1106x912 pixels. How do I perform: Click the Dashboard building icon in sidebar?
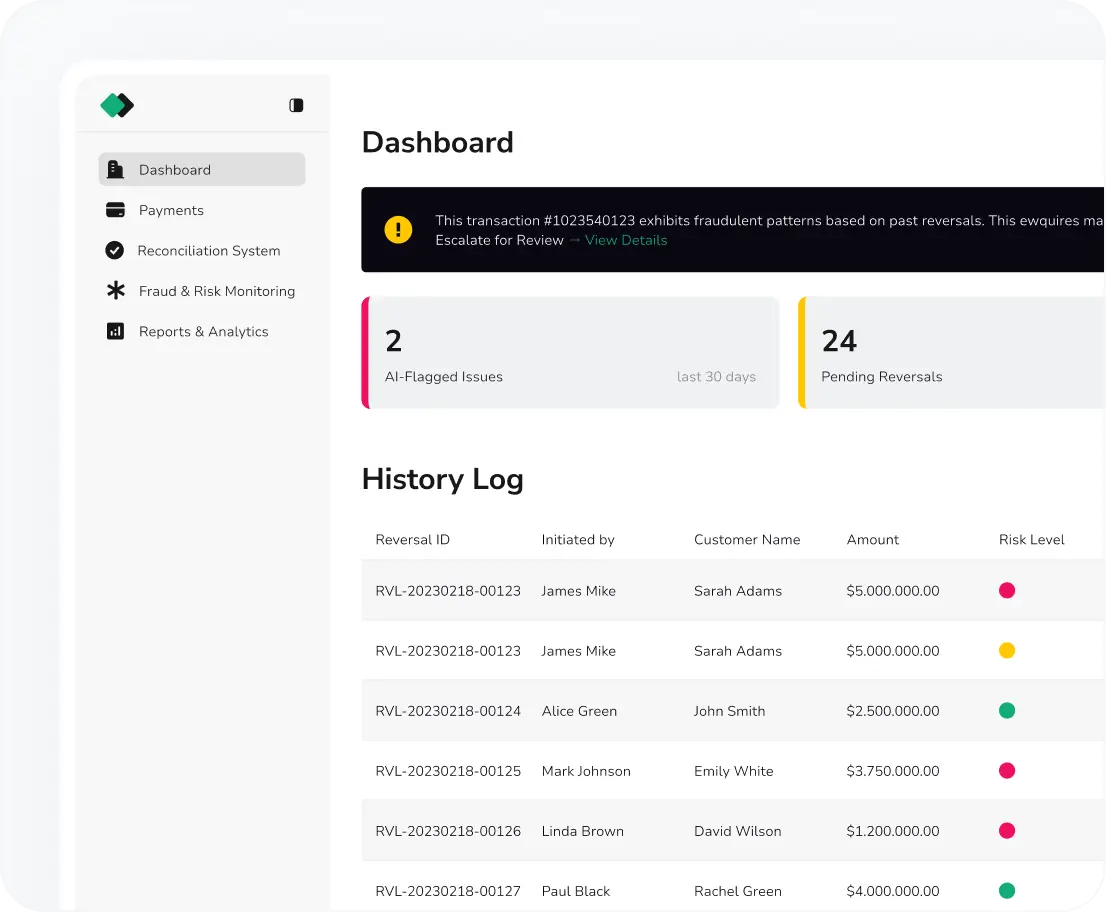point(116,170)
